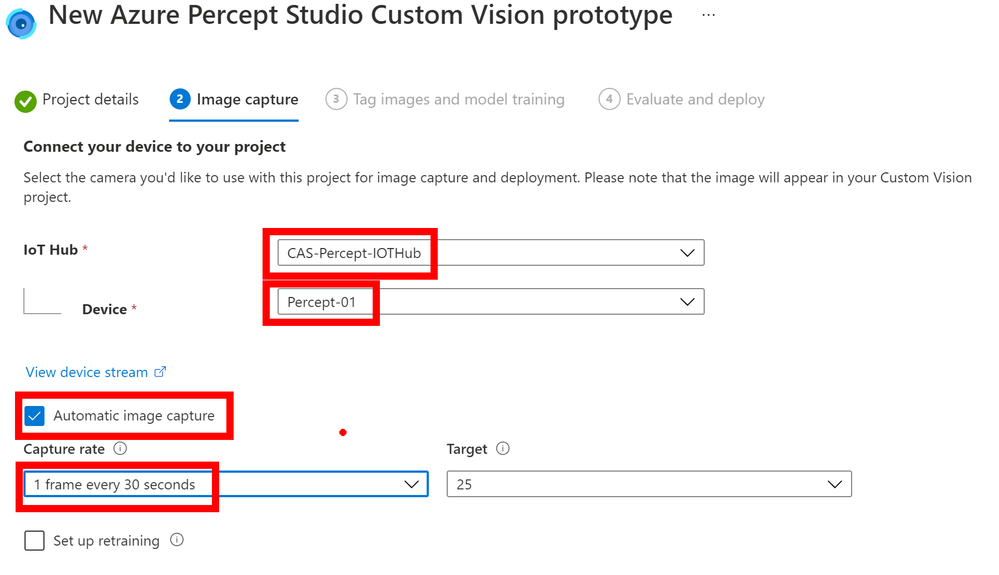Uncheck the Automatic image capture checkbox

[34, 416]
